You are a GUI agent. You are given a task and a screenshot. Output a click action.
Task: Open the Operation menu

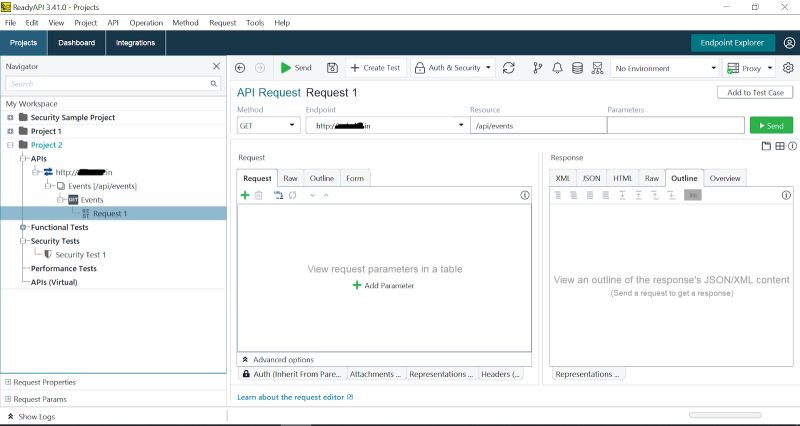[x=146, y=23]
